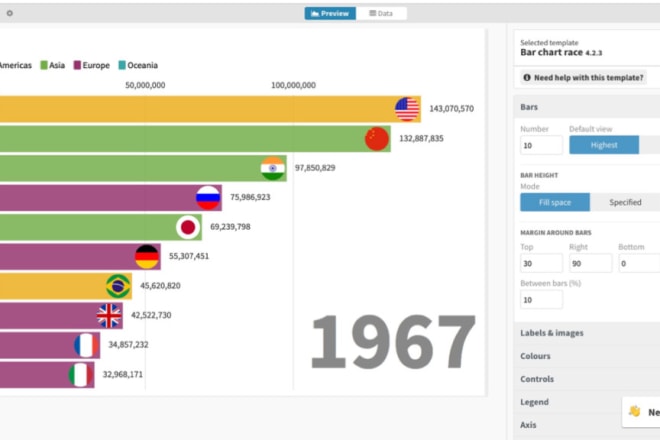
Task: Click the United Kingdom flag icon
Action: coord(109,315)
